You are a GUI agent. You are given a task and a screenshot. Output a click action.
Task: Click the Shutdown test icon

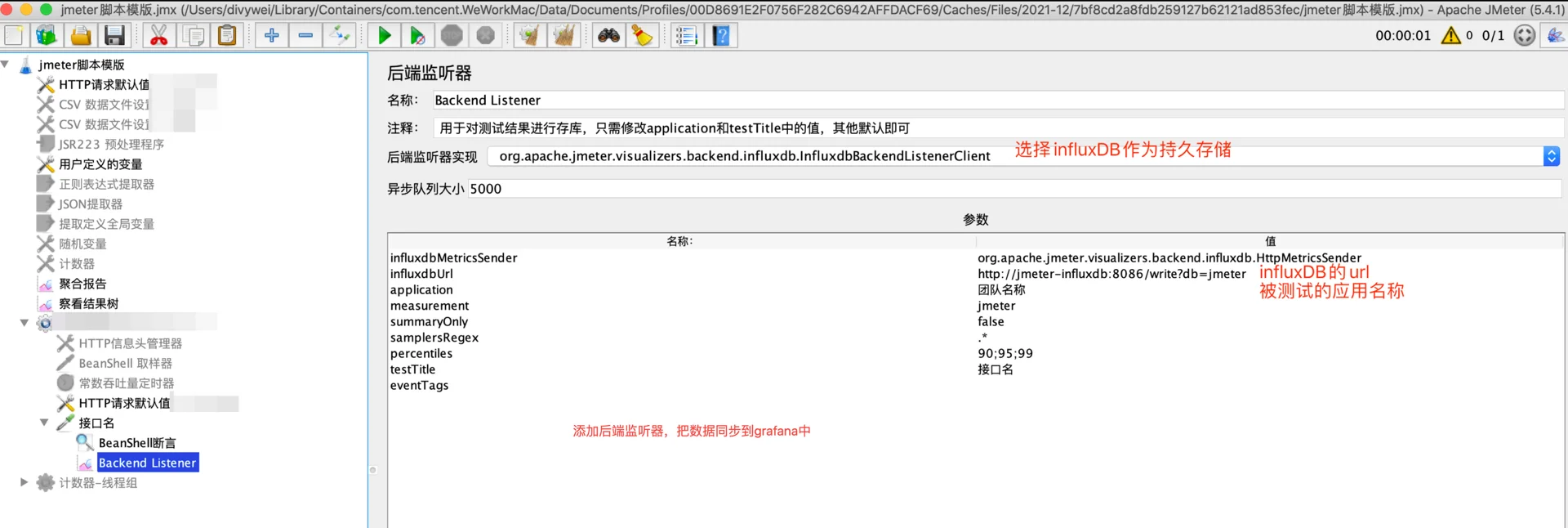[x=485, y=35]
